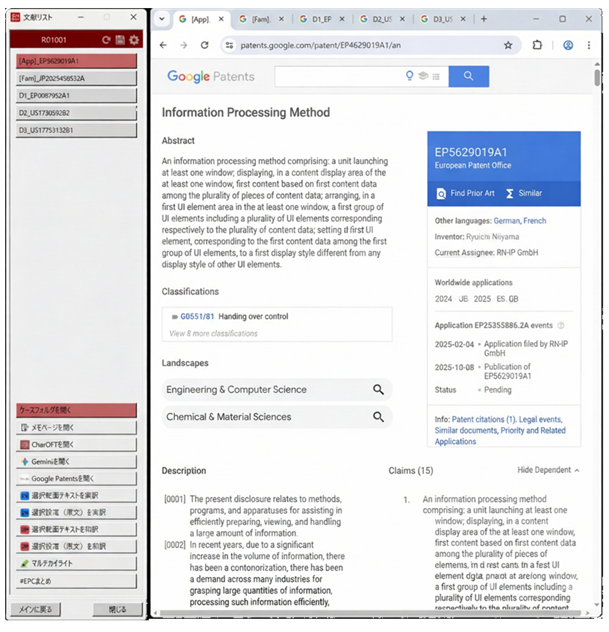Click the browser address bar URL
Screen dimensions: 609x632
tap(321, 45)
